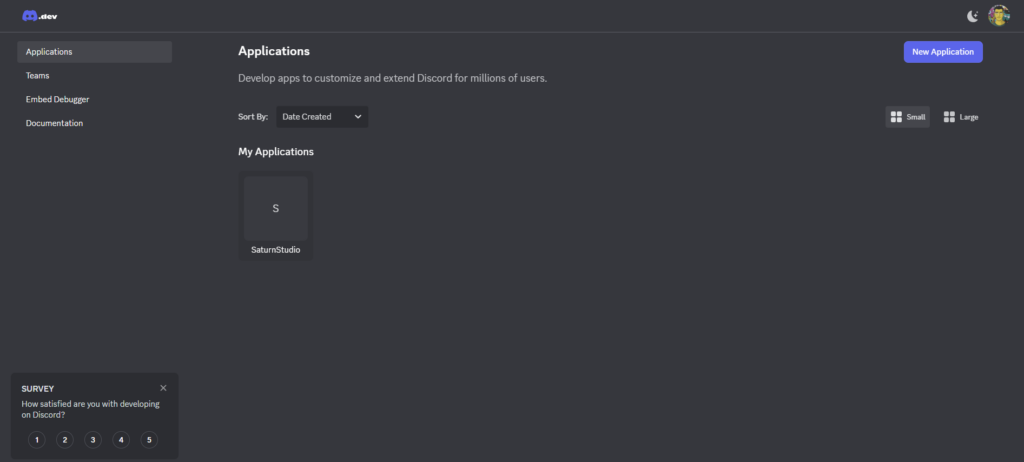Close the Survey popup
Viewport: 1024px width, 462px height.
tap(163, 388)
